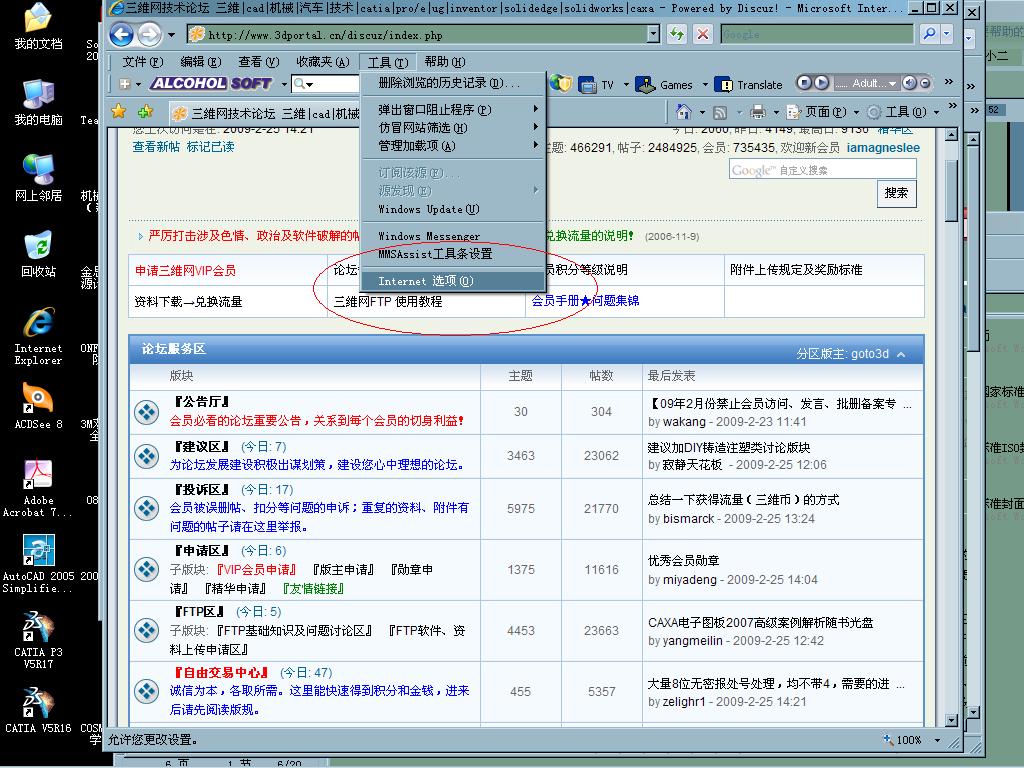
Task: Toggle the radio volume speaker icon
Action: coord(909,83)
